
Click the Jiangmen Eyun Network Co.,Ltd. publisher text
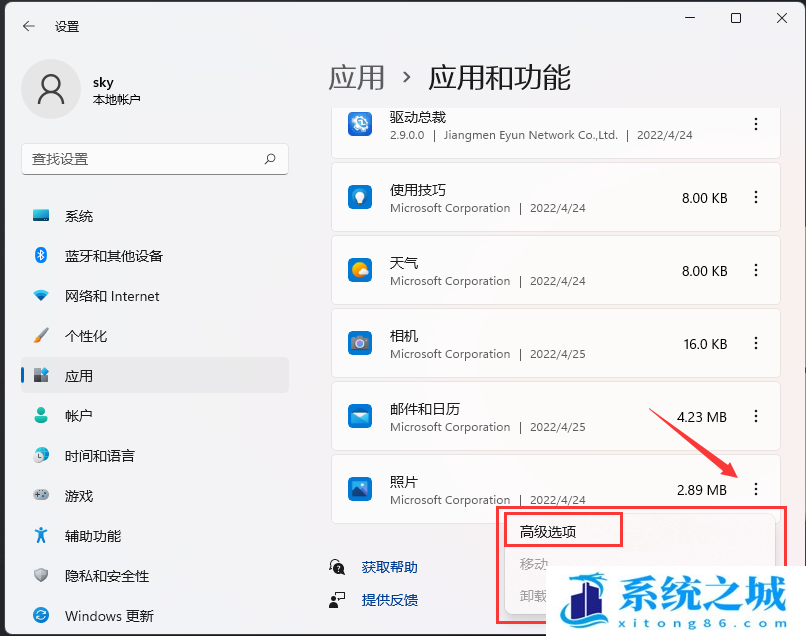(x=530, y=135)
